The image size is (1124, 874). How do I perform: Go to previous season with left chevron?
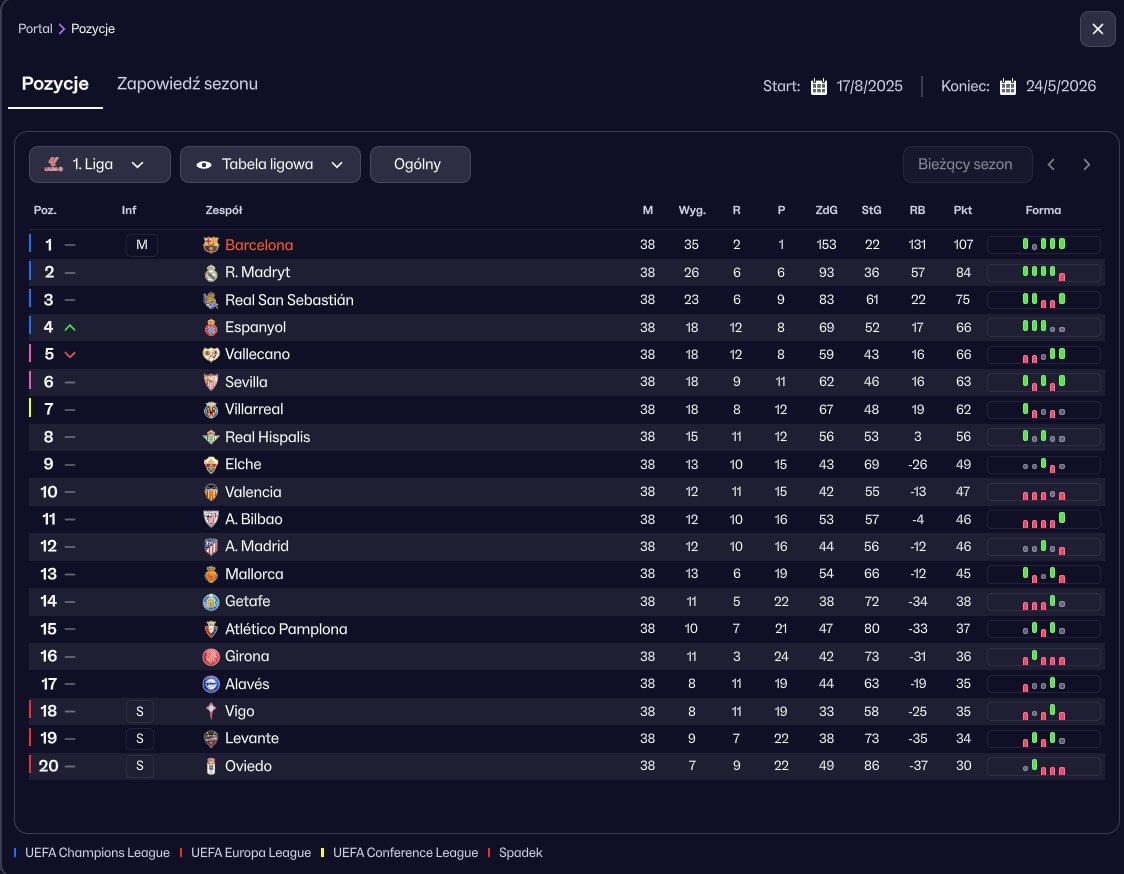1051,164
